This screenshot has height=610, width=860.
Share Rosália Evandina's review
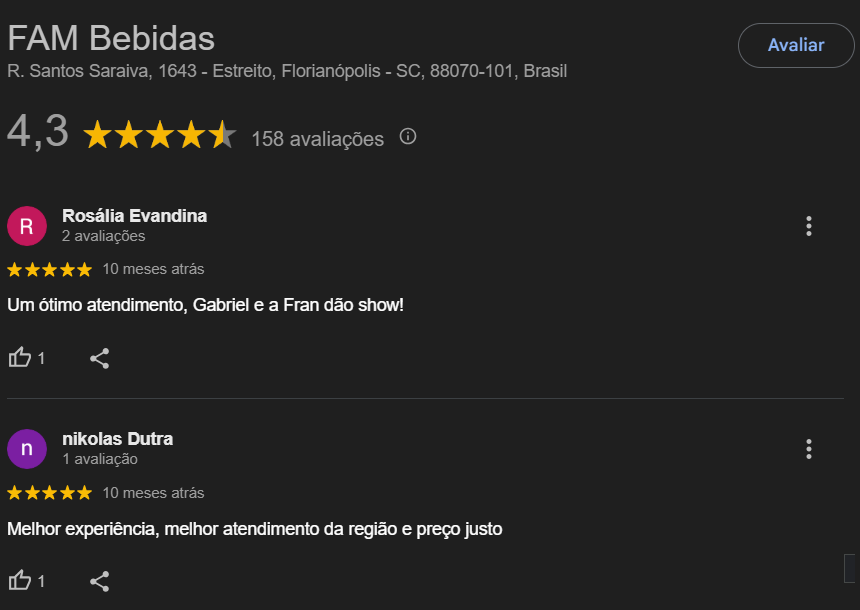(x=99, y=358)
